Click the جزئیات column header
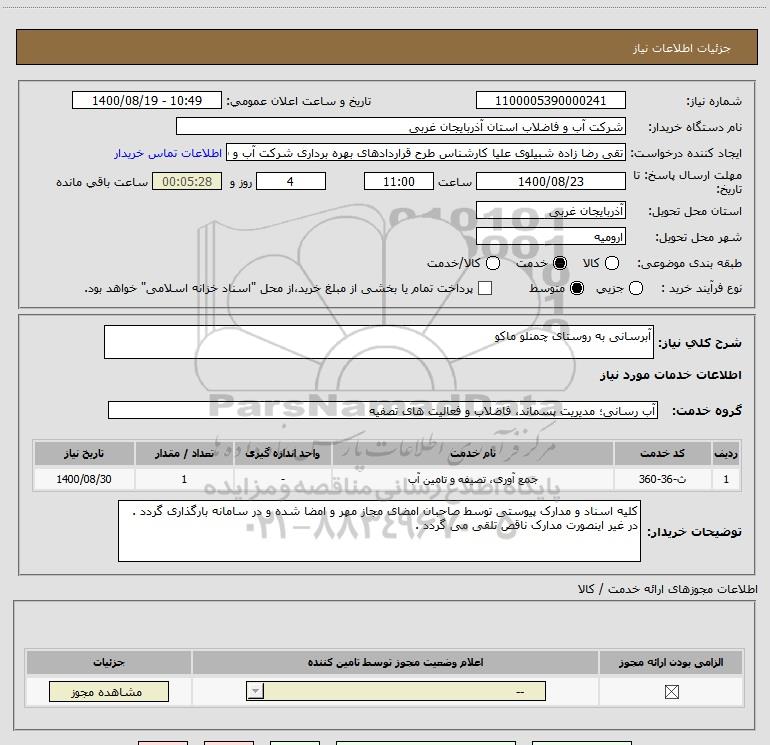The image size is (770, 745). [x=109, y=662]
